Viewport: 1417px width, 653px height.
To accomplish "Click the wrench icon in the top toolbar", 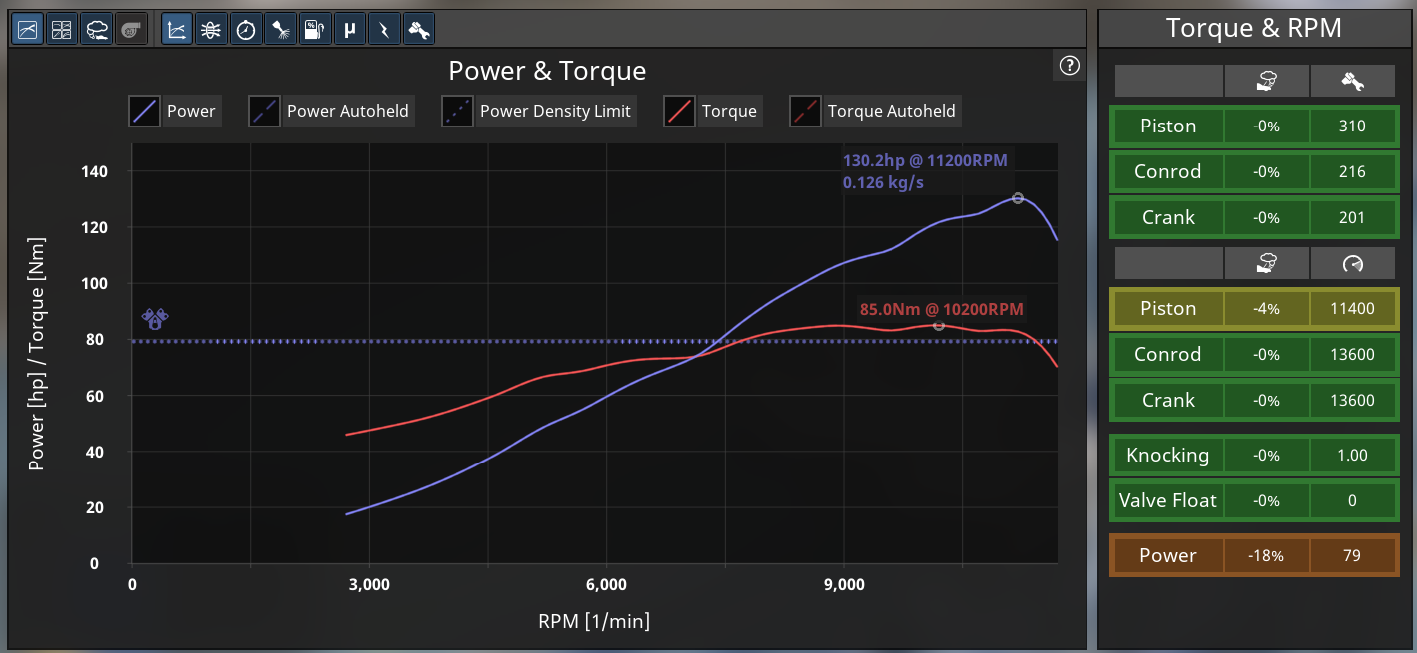I will point(418,30).
